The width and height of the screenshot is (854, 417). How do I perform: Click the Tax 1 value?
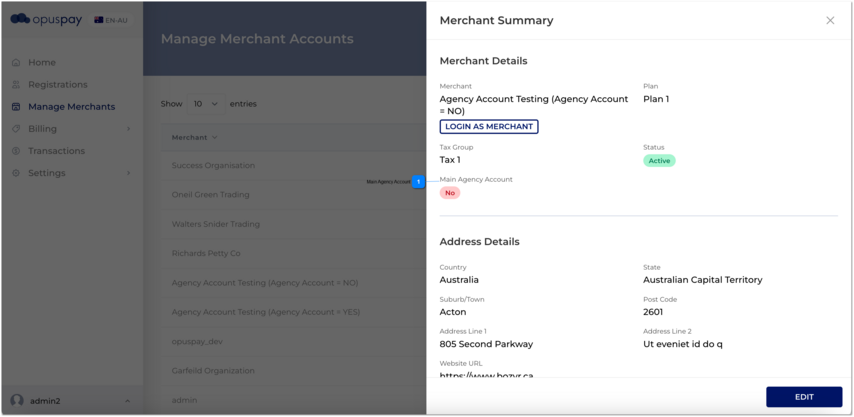pyautogui.click(x=450, y=160)
